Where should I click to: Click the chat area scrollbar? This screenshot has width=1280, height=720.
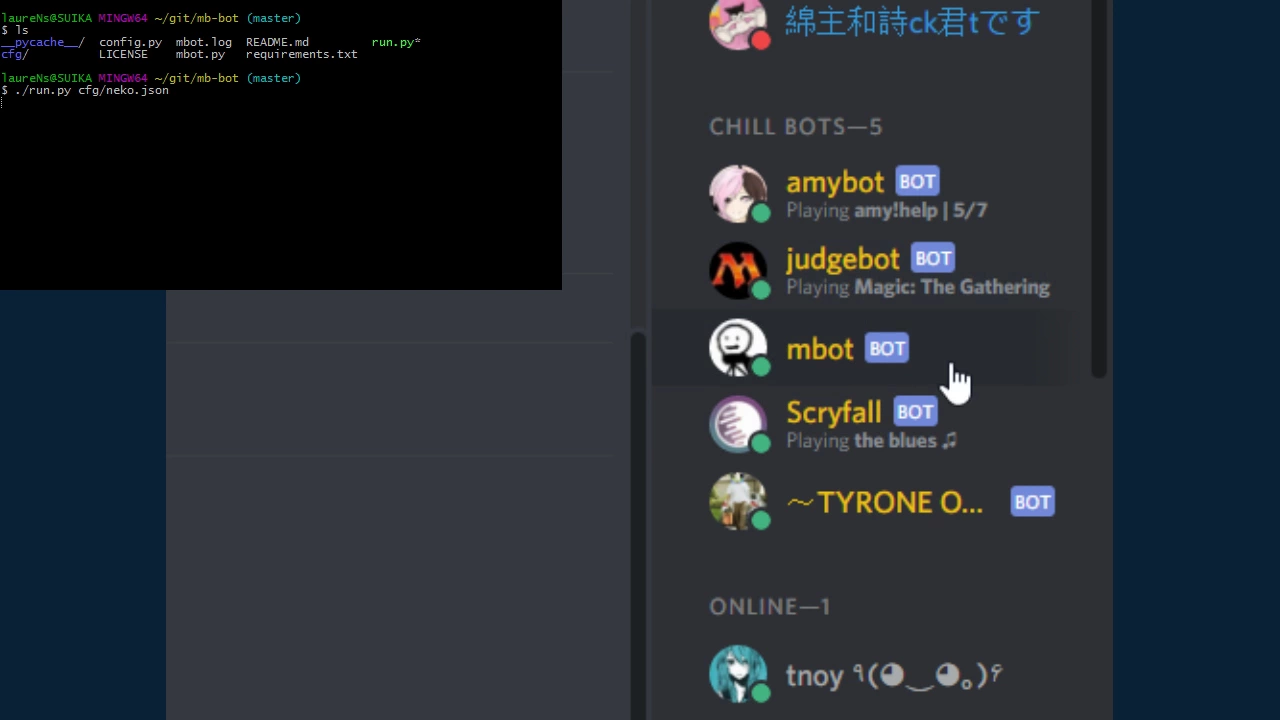638,525
